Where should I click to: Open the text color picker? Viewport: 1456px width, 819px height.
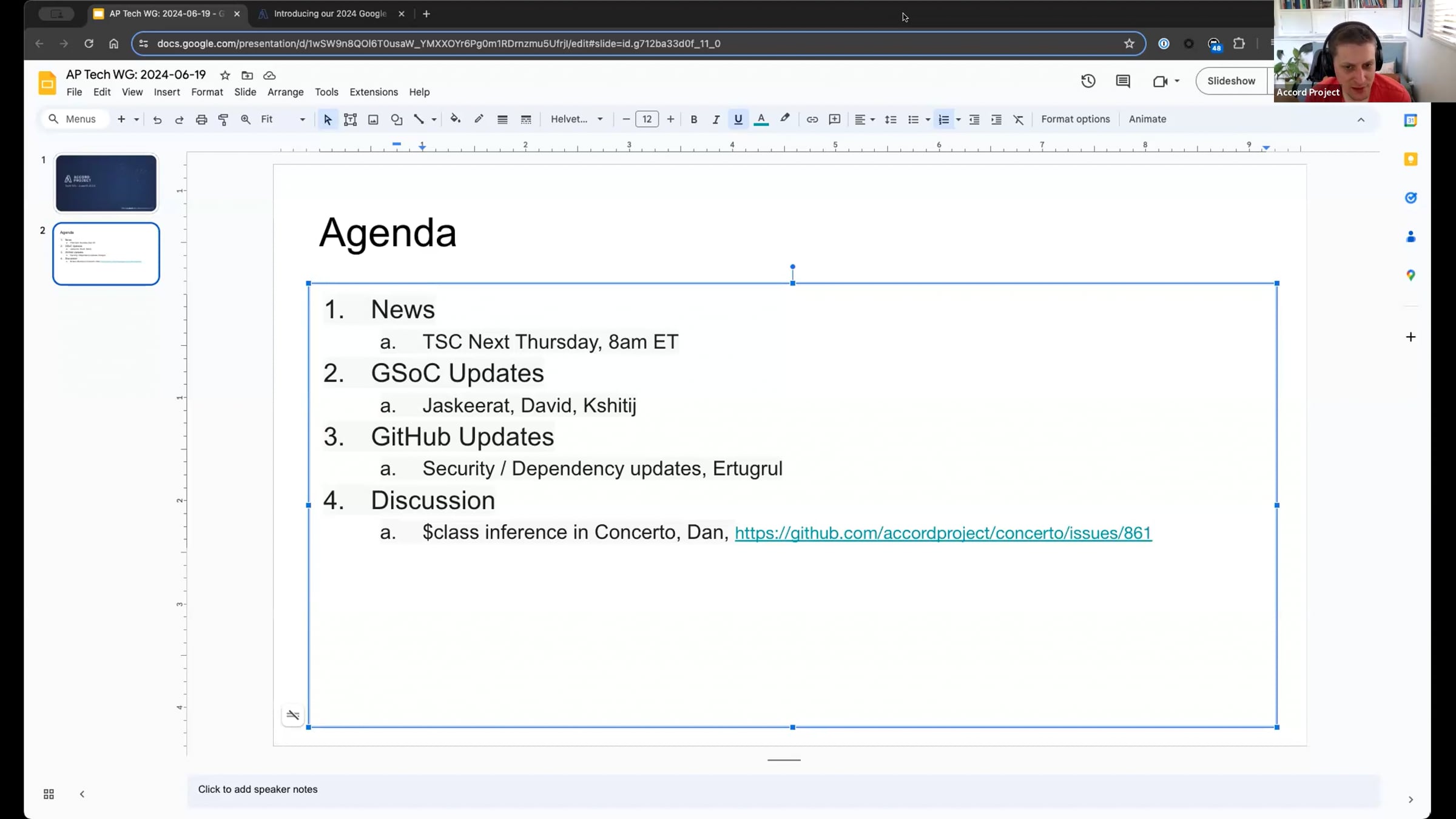[x=761, y=120]
